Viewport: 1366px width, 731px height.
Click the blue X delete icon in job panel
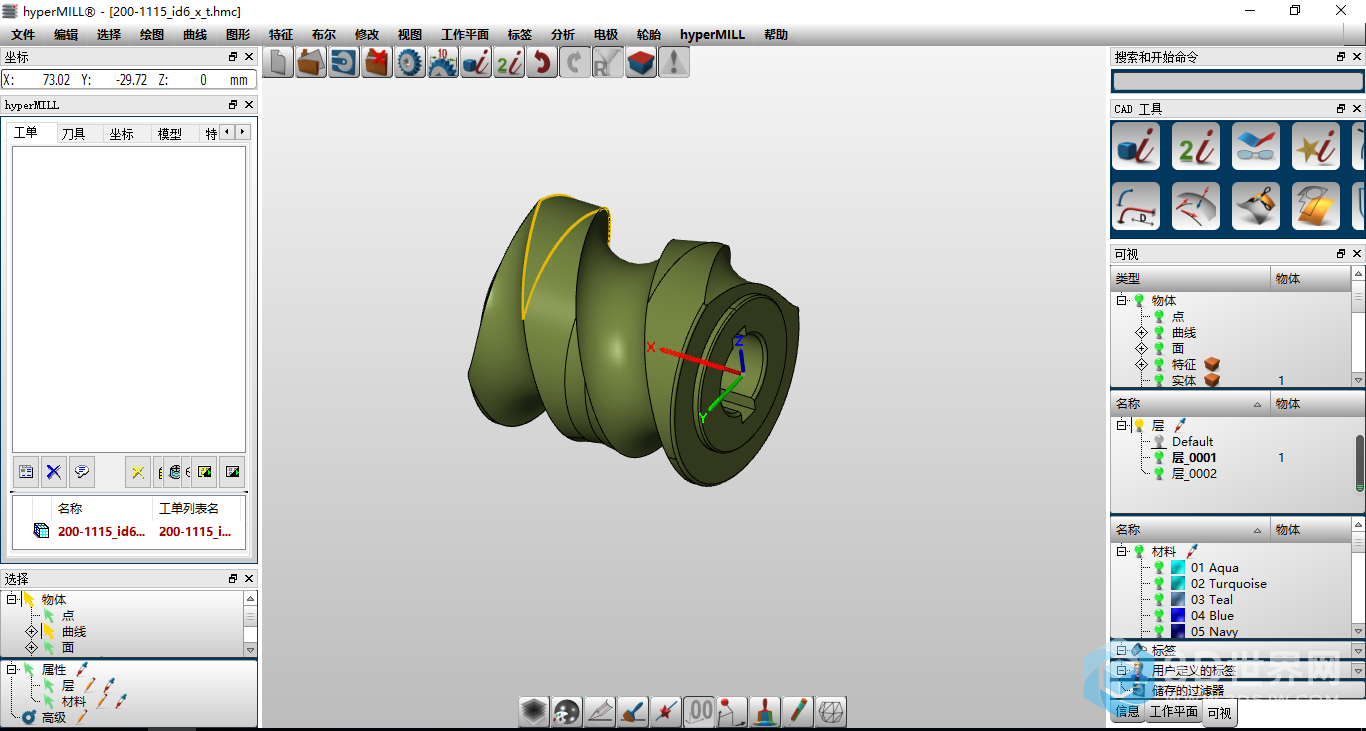pos(54,472)
